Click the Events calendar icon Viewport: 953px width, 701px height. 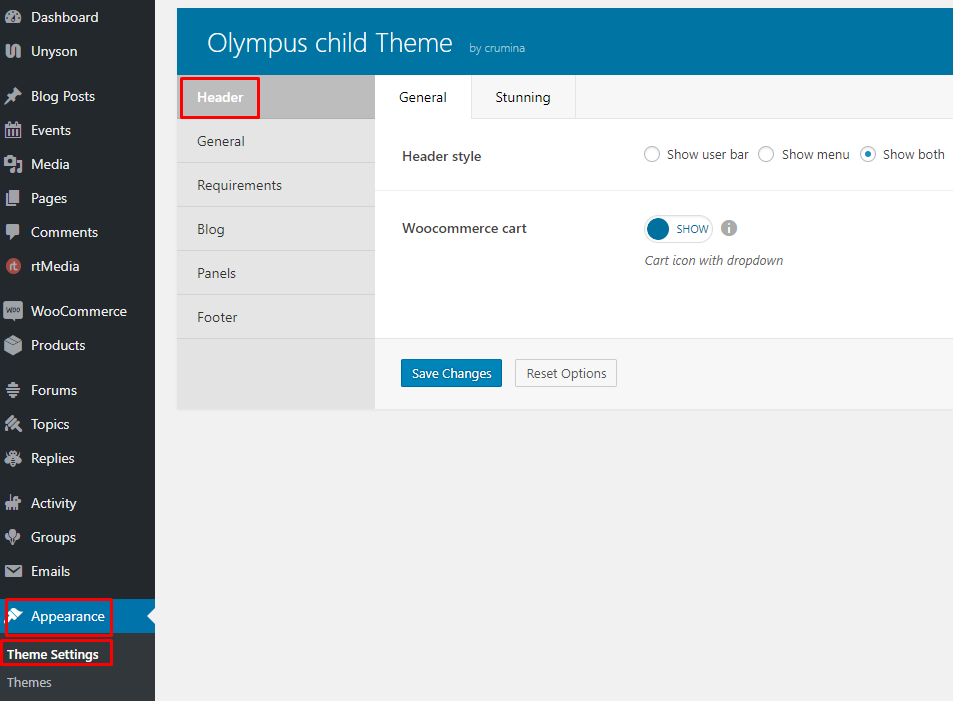pos(13,130)
